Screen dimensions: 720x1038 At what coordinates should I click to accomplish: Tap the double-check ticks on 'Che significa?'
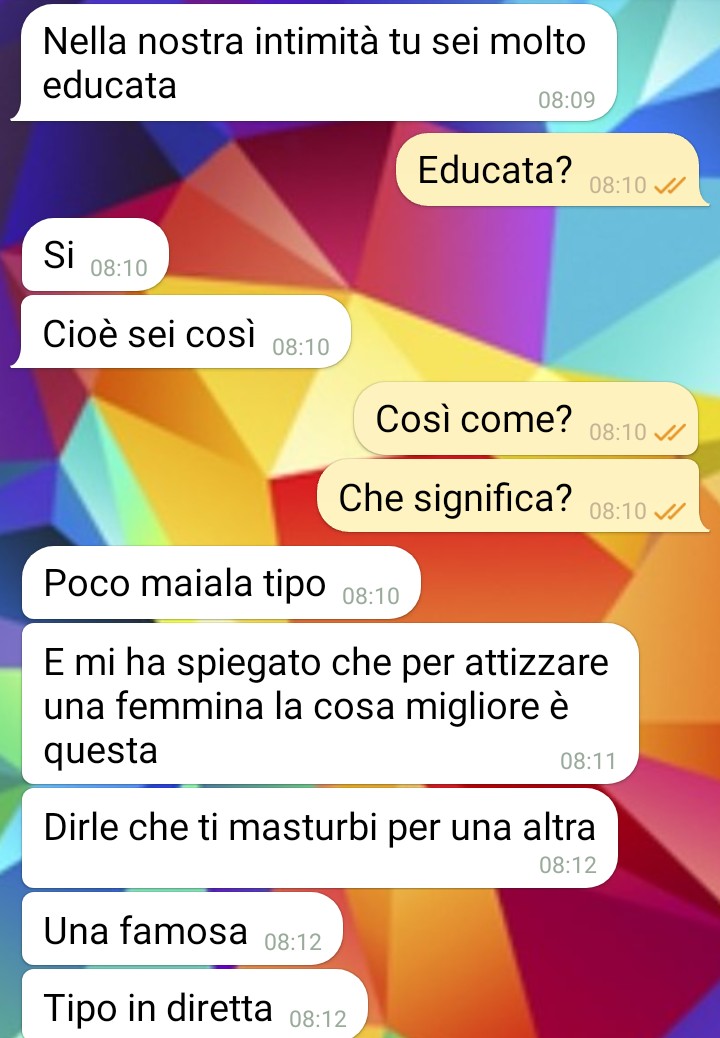point(670,512)
